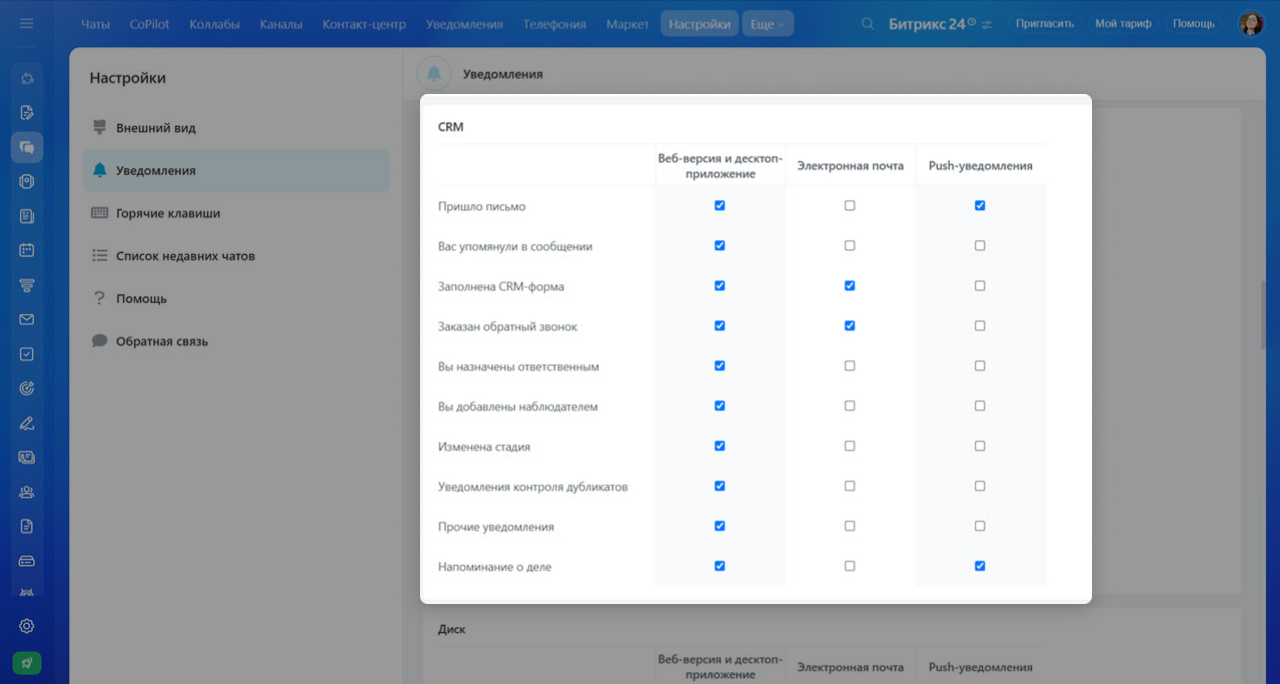1280x684 pixels.
Task: Switch to the "CoPilot" top menu tab
Action: (x=149, y=24)
